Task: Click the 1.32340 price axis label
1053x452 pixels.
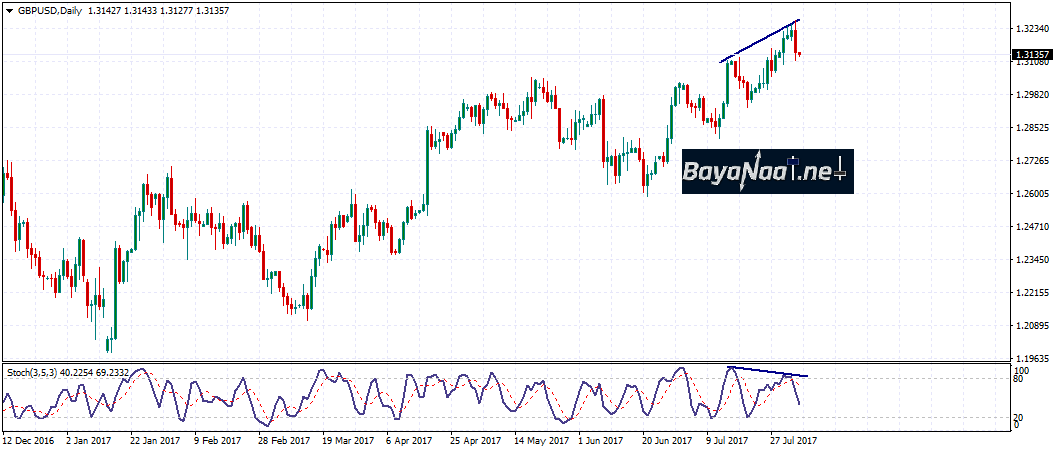Action: [1029, 30]
